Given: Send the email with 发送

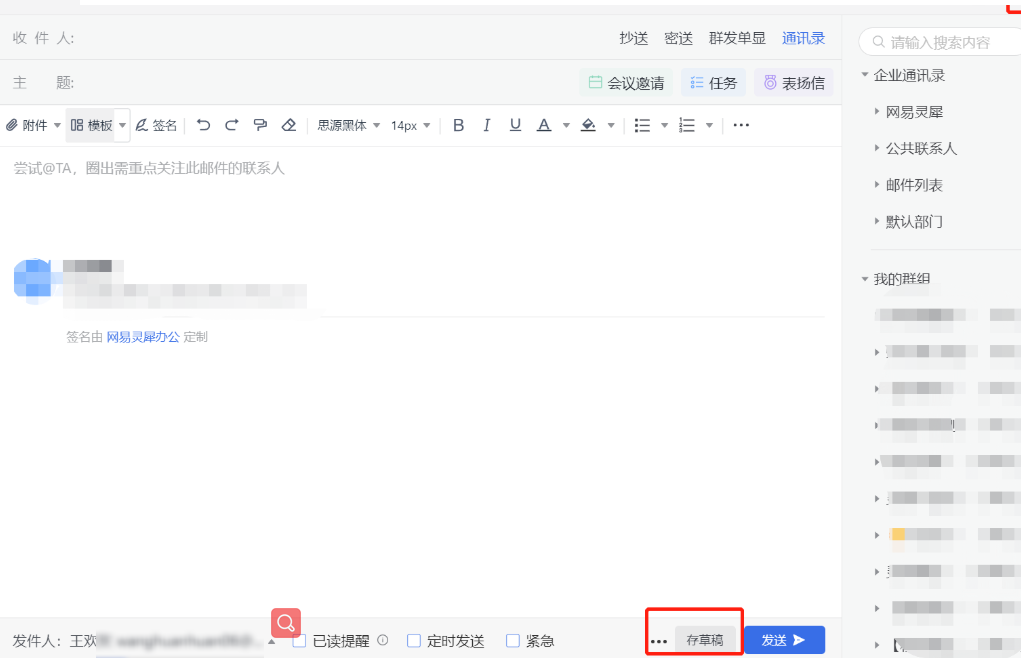Looking at the screenshot, I should tap(784, 640).
